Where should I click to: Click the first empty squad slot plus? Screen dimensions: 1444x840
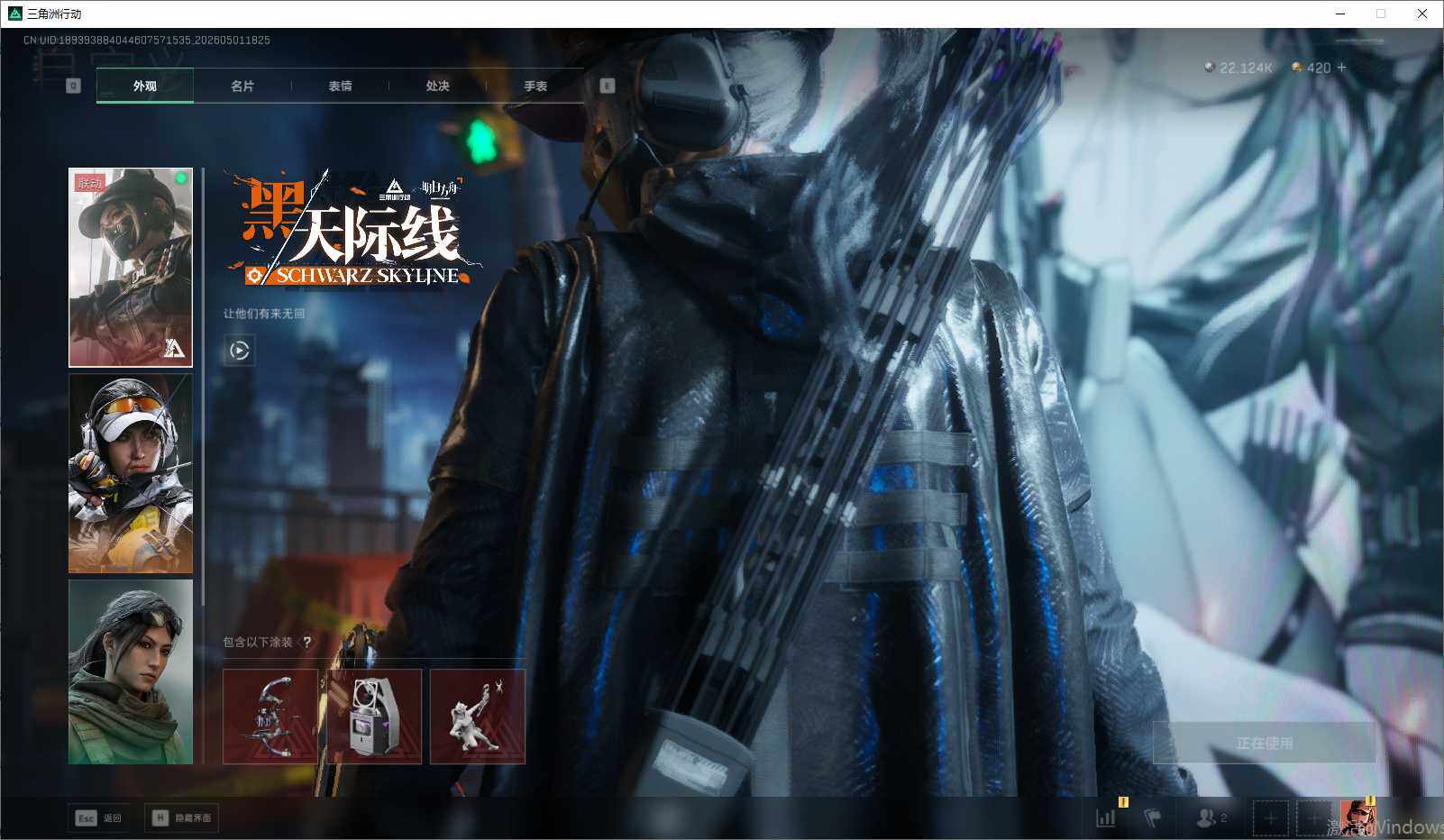[x=1270, y=818]
